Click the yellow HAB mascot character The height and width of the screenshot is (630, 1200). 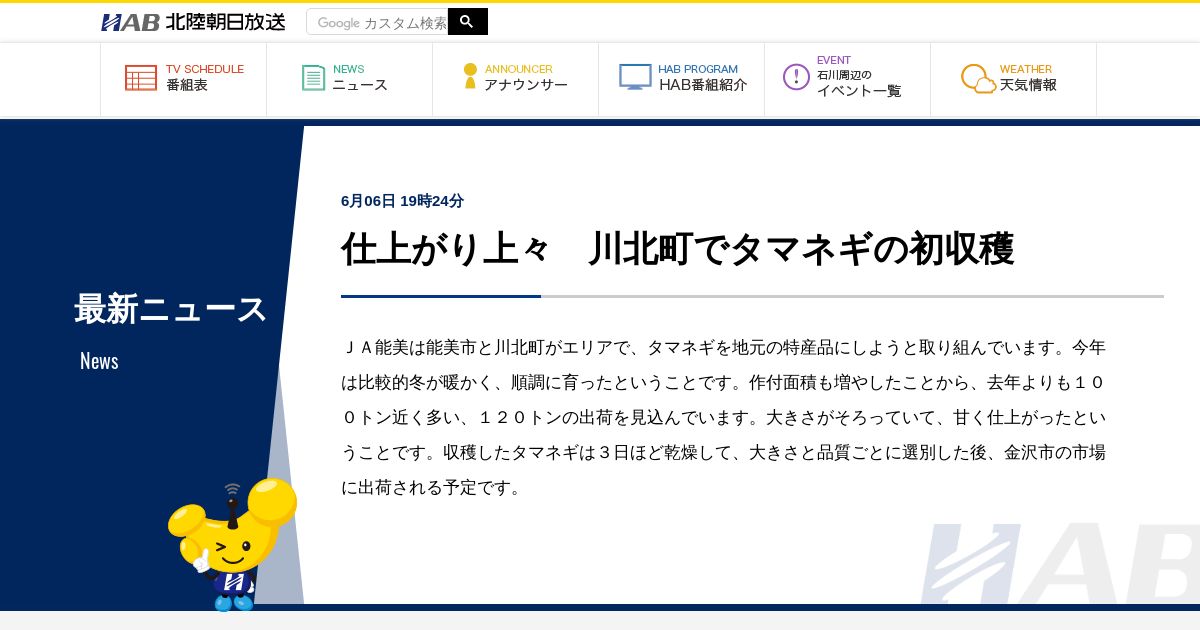232,544
